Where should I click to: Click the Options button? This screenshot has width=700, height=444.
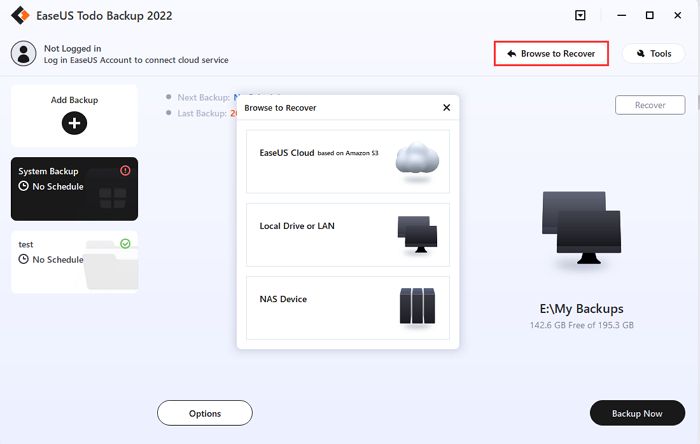205,412
